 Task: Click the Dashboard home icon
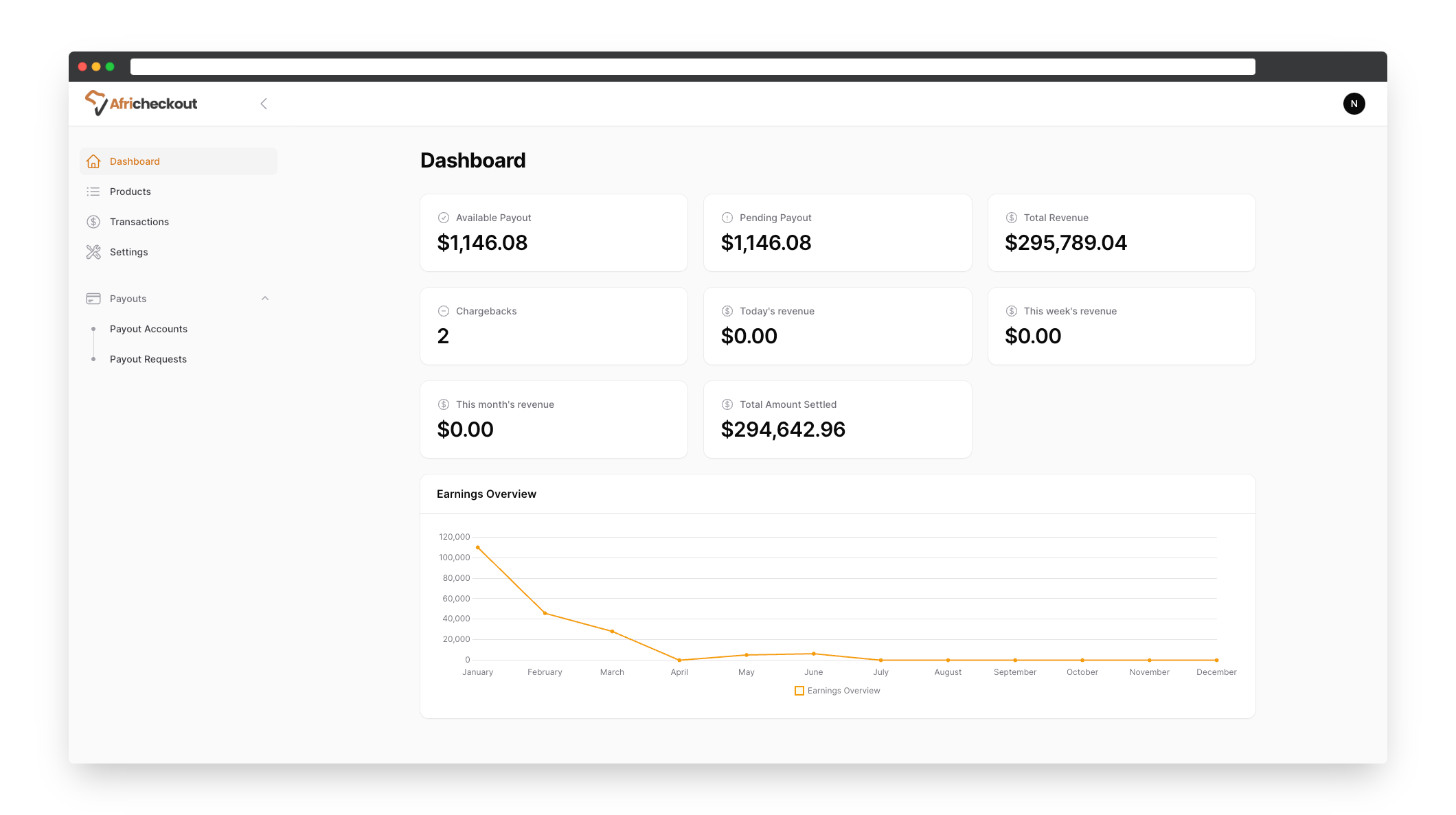93,161
